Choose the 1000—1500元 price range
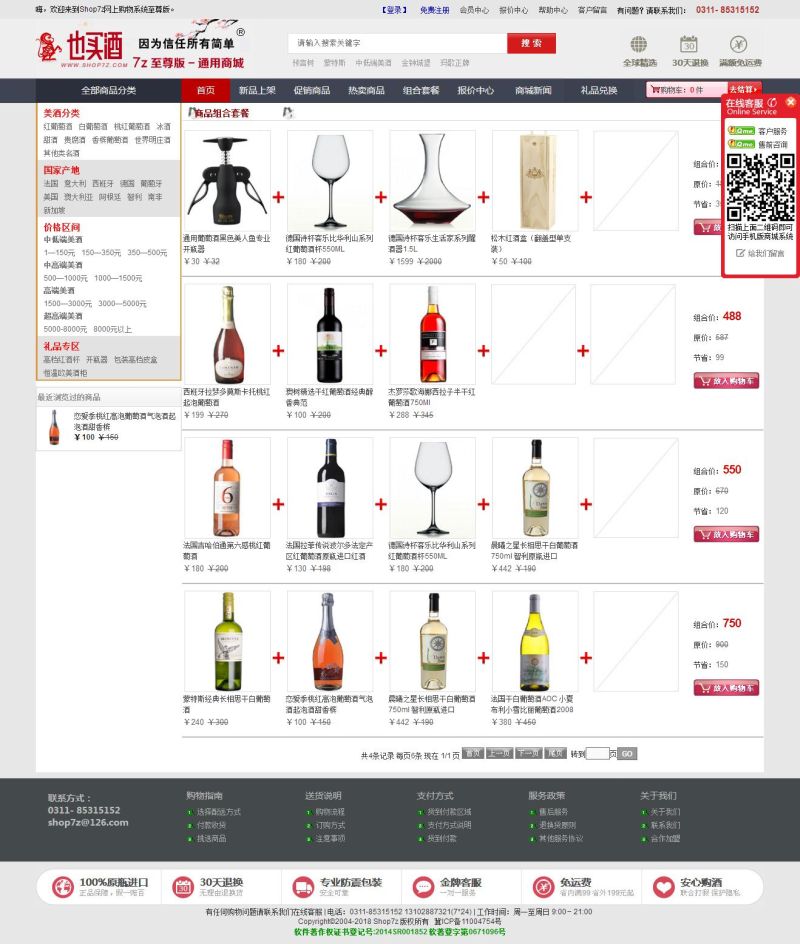 (x=118, y=278)
